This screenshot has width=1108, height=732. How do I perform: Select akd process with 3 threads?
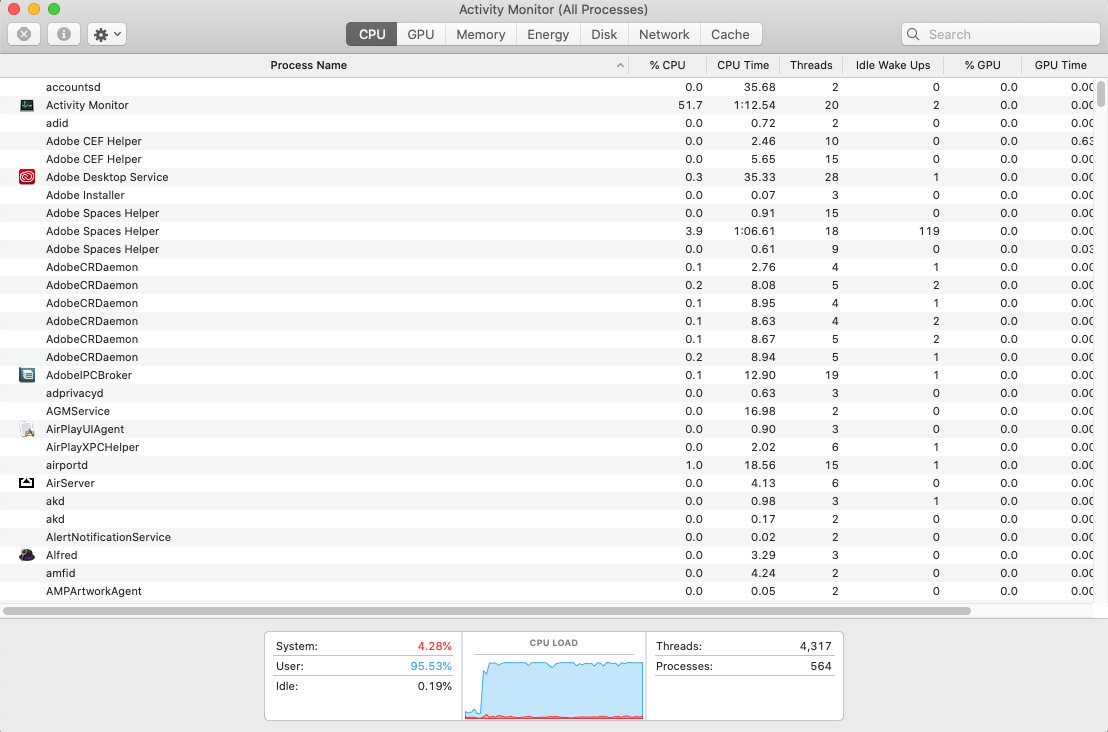pyautogui.click(x=548, y=502)
